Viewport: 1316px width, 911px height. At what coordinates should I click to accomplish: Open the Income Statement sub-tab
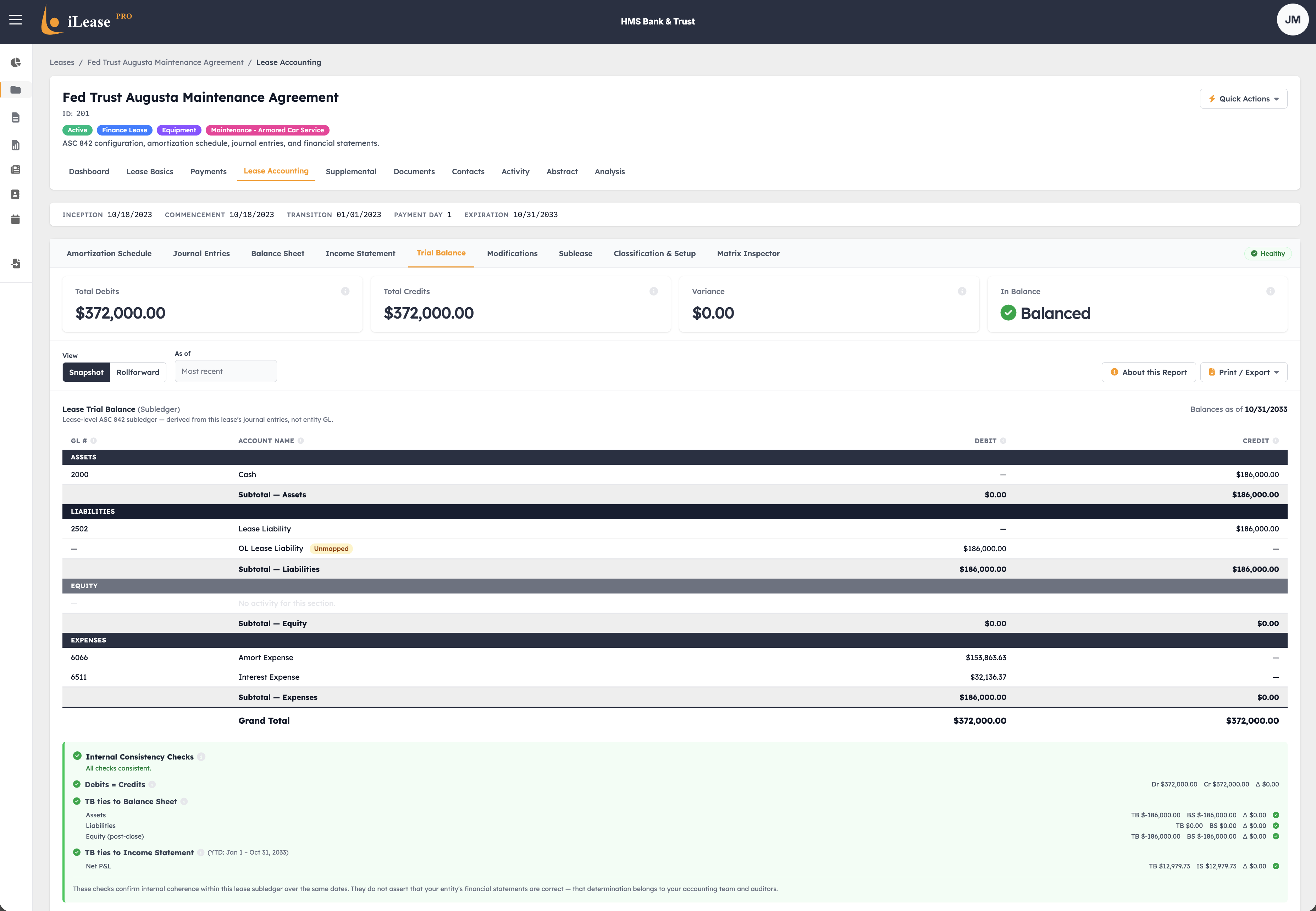click(360, 253)
